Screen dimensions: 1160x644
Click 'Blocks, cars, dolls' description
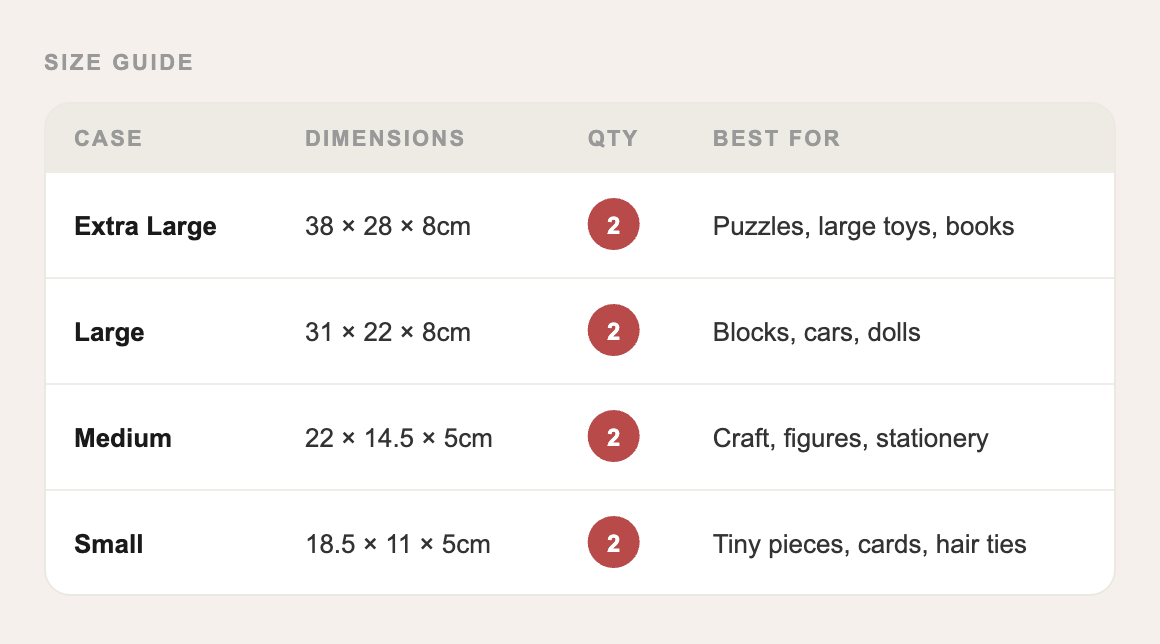(816, 332)
